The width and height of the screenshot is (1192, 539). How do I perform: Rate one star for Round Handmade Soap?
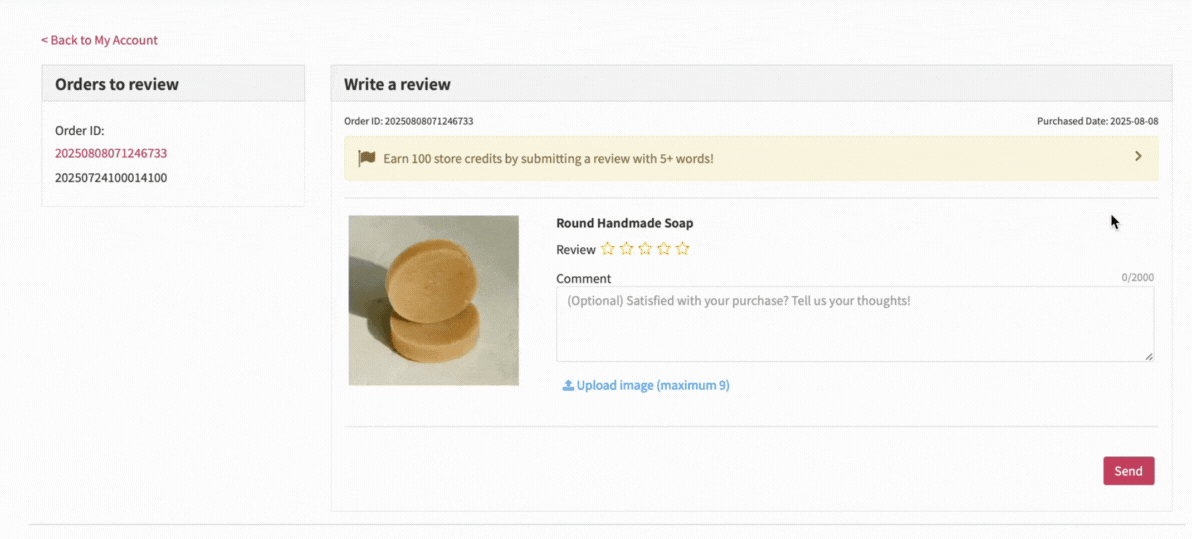607,249
